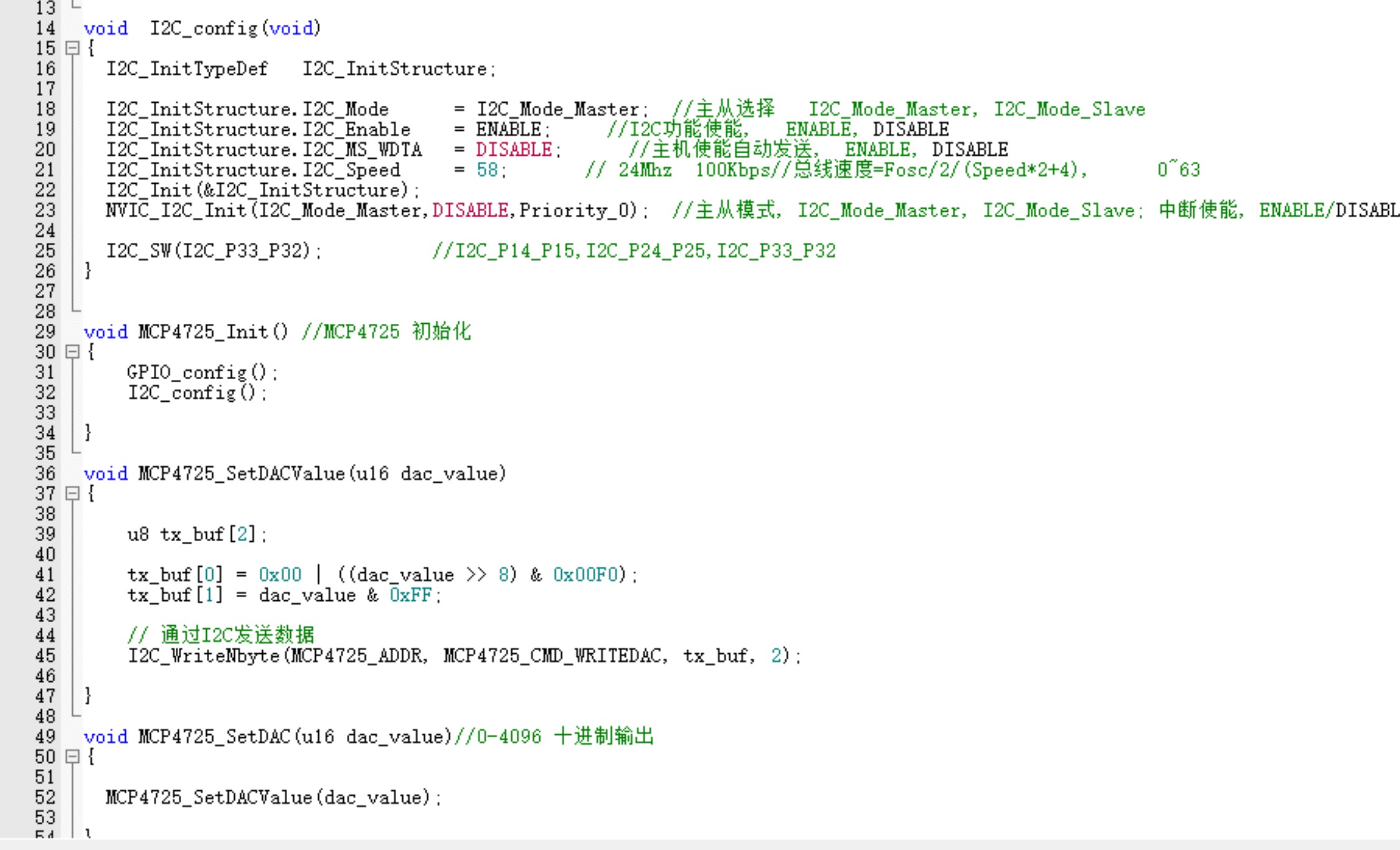Click the I2C_InitTypeDef type name

187,68
